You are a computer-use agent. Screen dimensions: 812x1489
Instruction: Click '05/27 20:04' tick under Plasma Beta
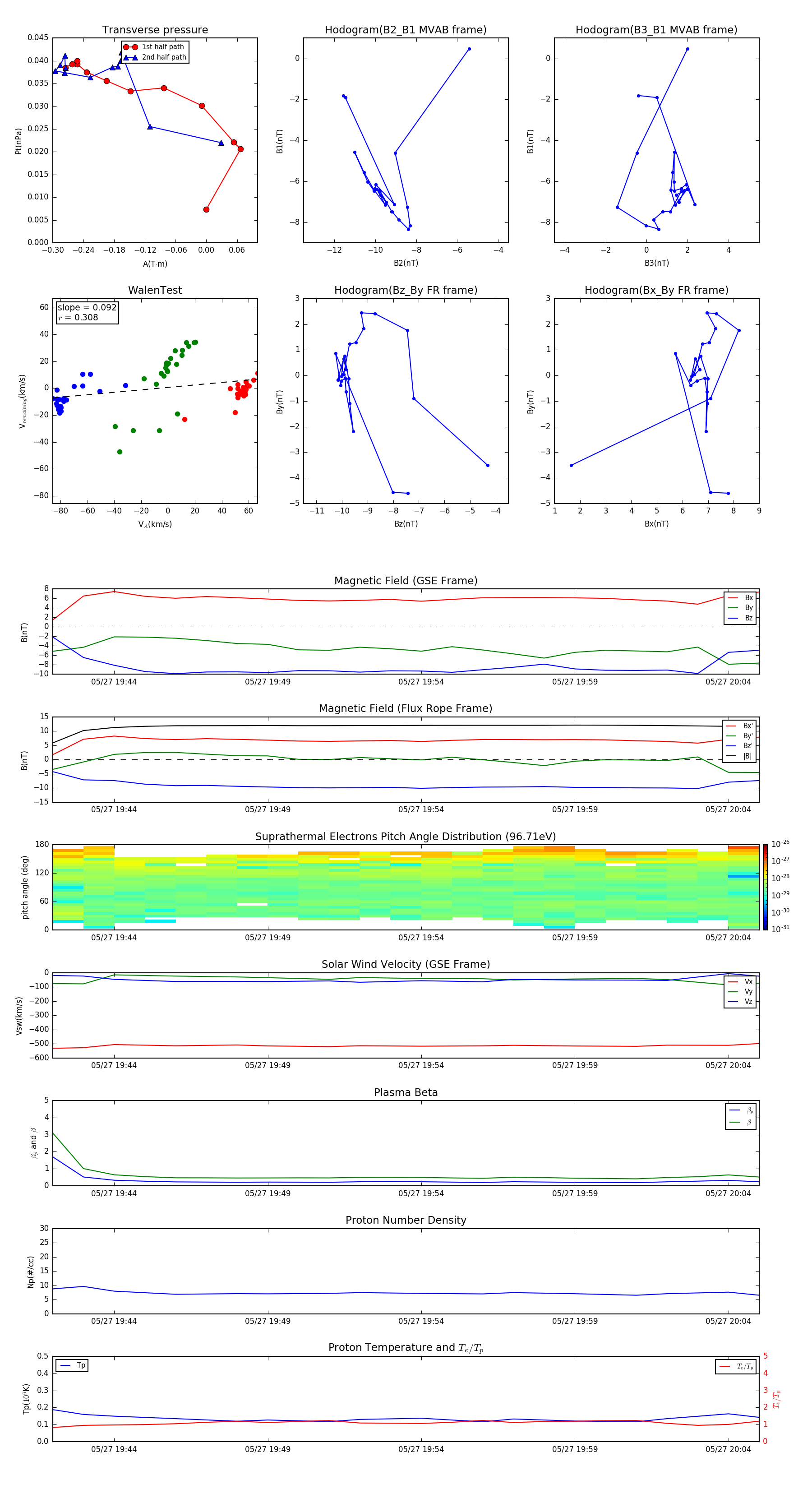pyautogui.click(x=728, y=1193)
